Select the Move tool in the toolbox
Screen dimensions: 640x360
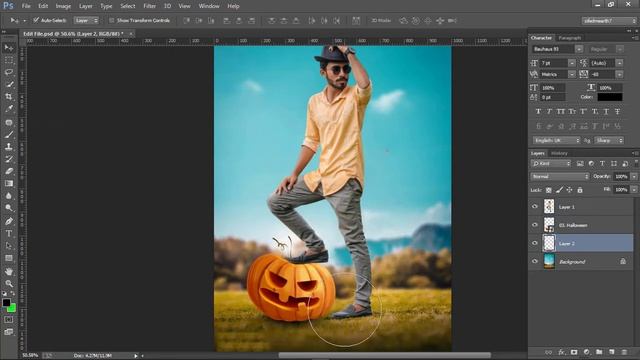[9, 48]
